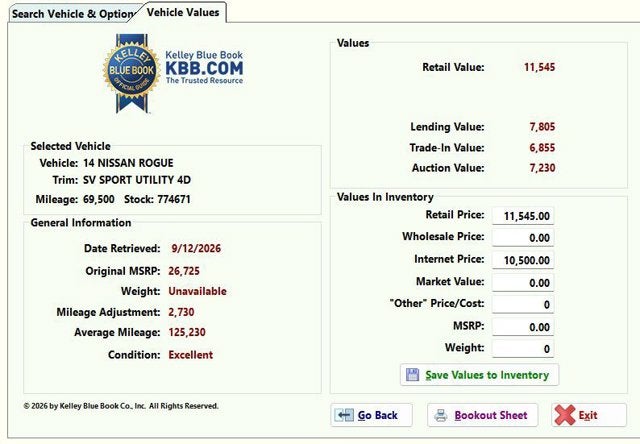Click the "Other" Price/Cost field
The height and width of the screenshot is (444, 640).
[523, 304]
